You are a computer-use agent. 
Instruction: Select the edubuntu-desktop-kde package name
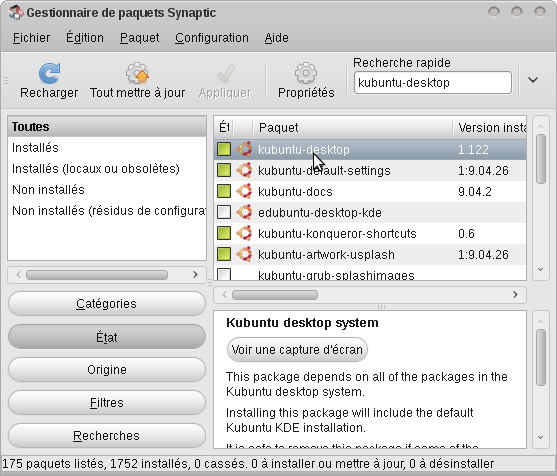click(x=320, y=213)
